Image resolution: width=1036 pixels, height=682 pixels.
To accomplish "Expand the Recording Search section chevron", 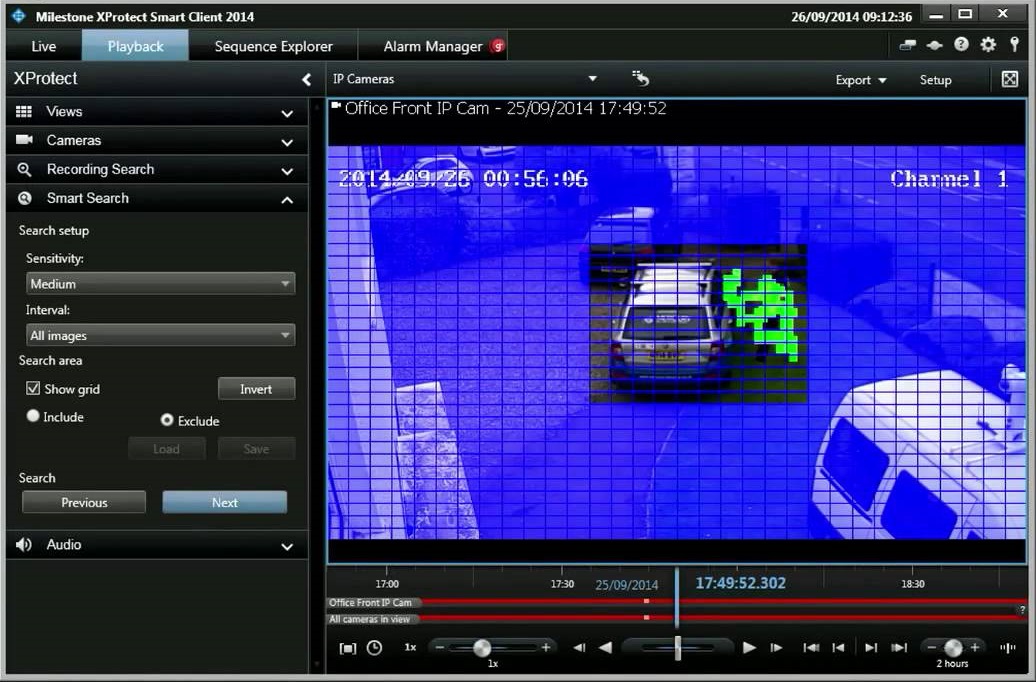I will click(287, 172).
